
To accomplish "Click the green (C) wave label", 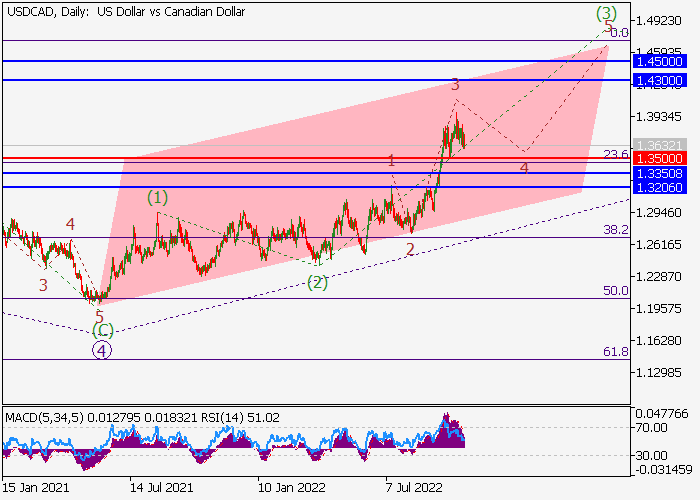I will [103, 330].
